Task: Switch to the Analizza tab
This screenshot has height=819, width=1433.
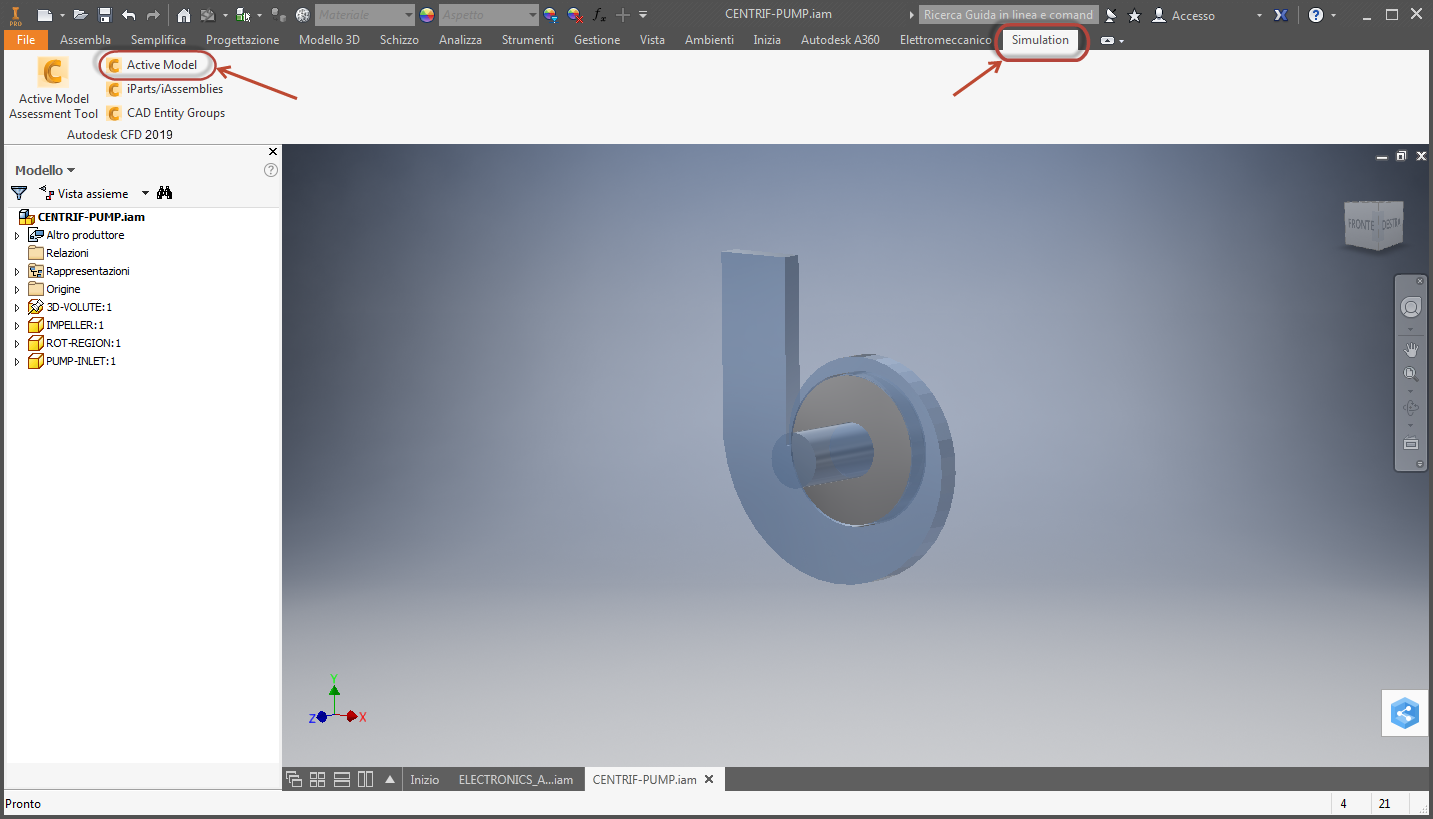Action: (460, 40)
